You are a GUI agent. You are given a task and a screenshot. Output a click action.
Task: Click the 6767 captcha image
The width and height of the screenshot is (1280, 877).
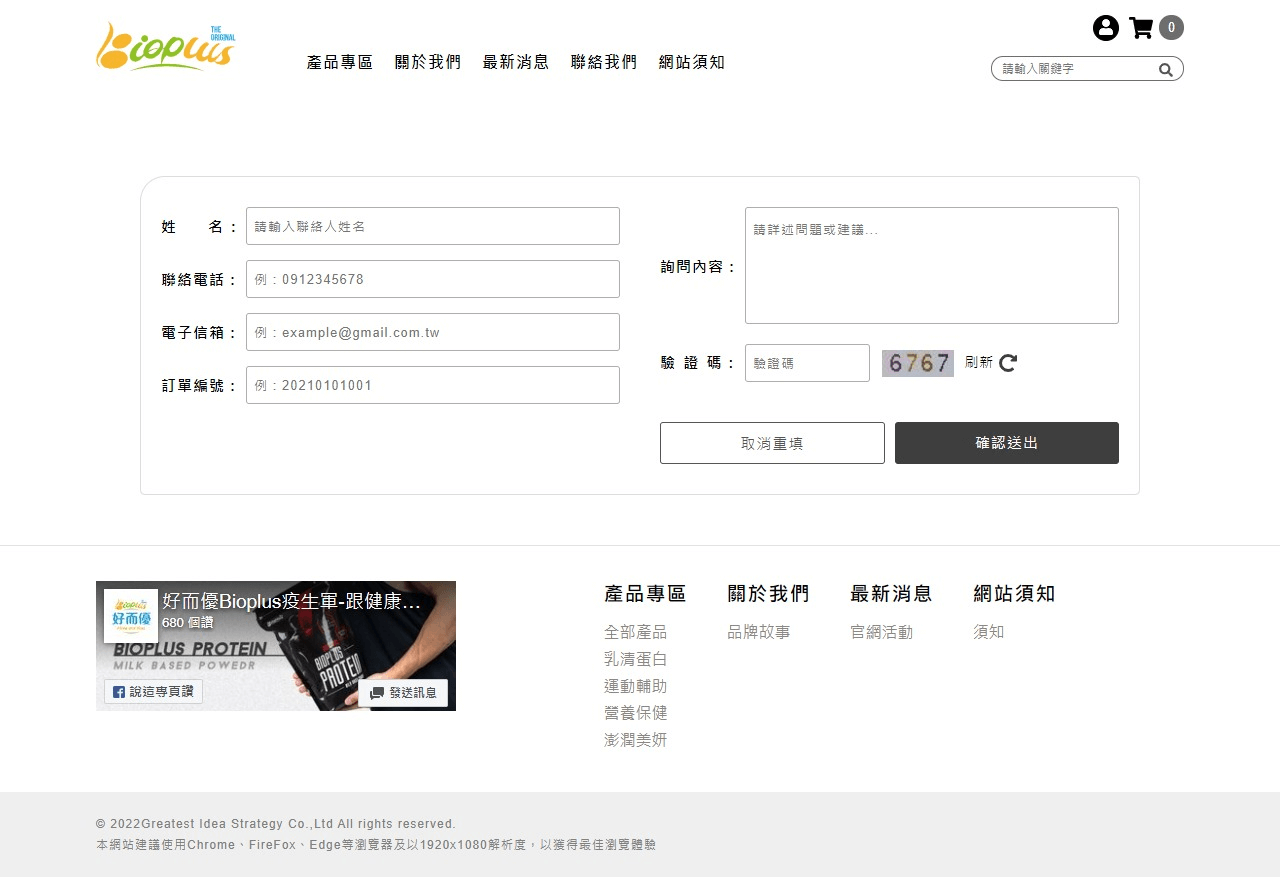918,363
